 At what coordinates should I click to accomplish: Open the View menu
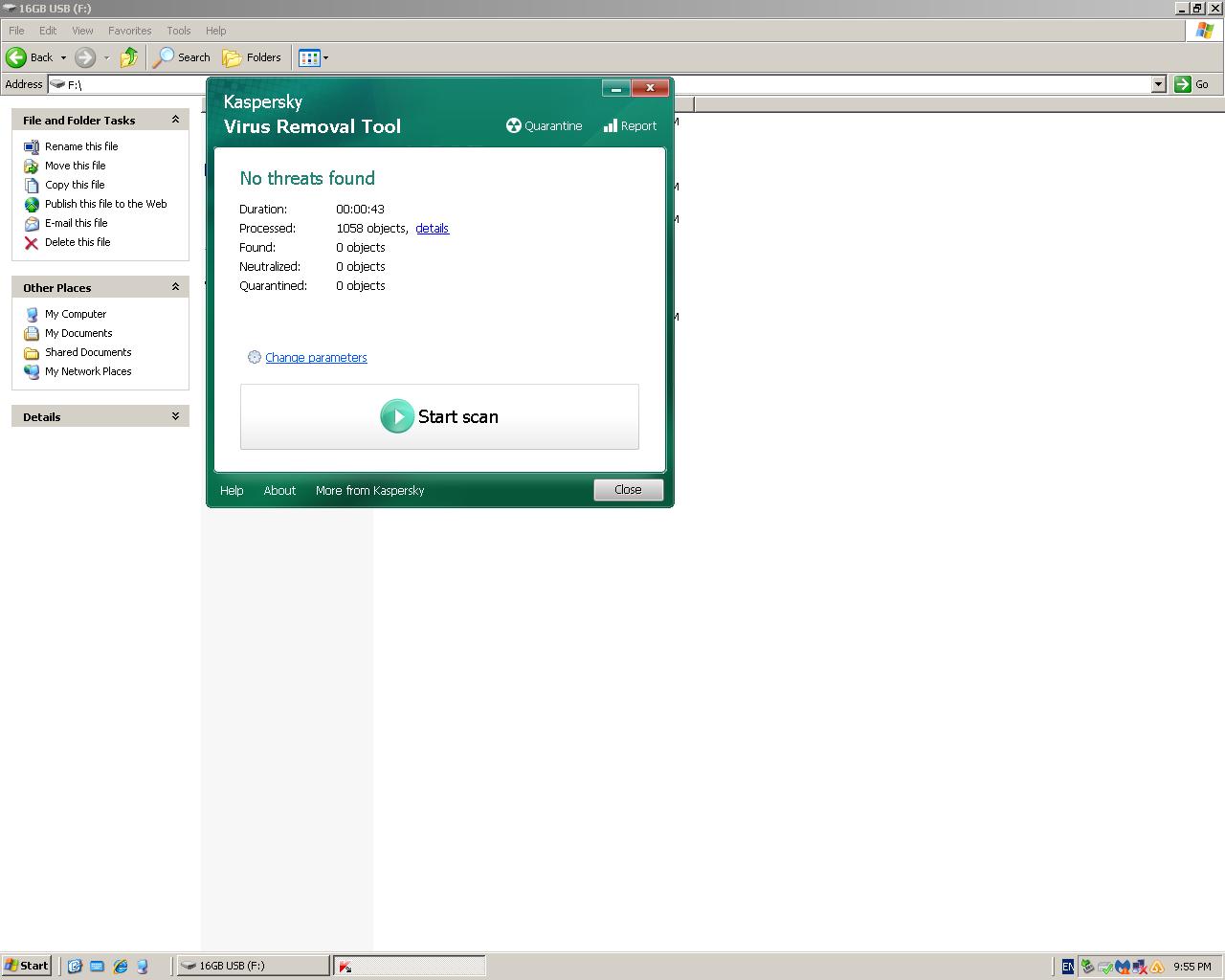pyautogui.click(x=82, y=31)
